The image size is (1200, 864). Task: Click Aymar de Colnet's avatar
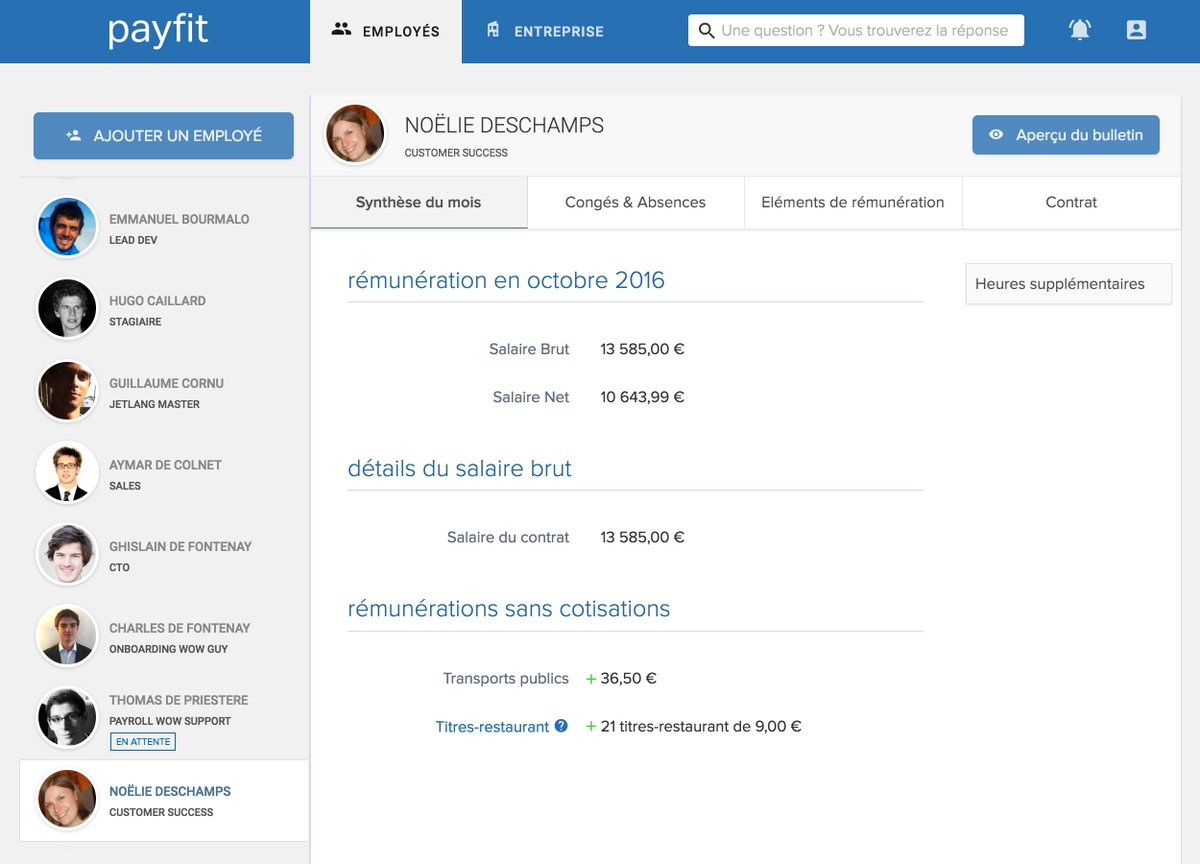[x=67, y=473]
